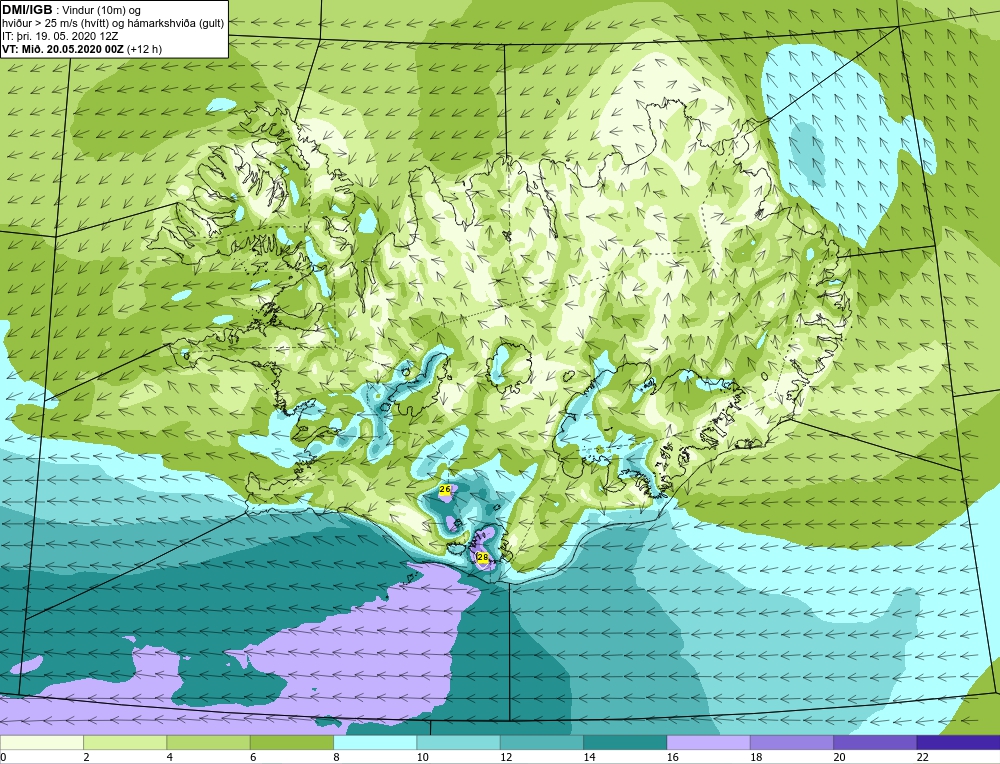Click the legend scale label '8'
This screenshot has width=1000, height=764.
click(336, 757)
